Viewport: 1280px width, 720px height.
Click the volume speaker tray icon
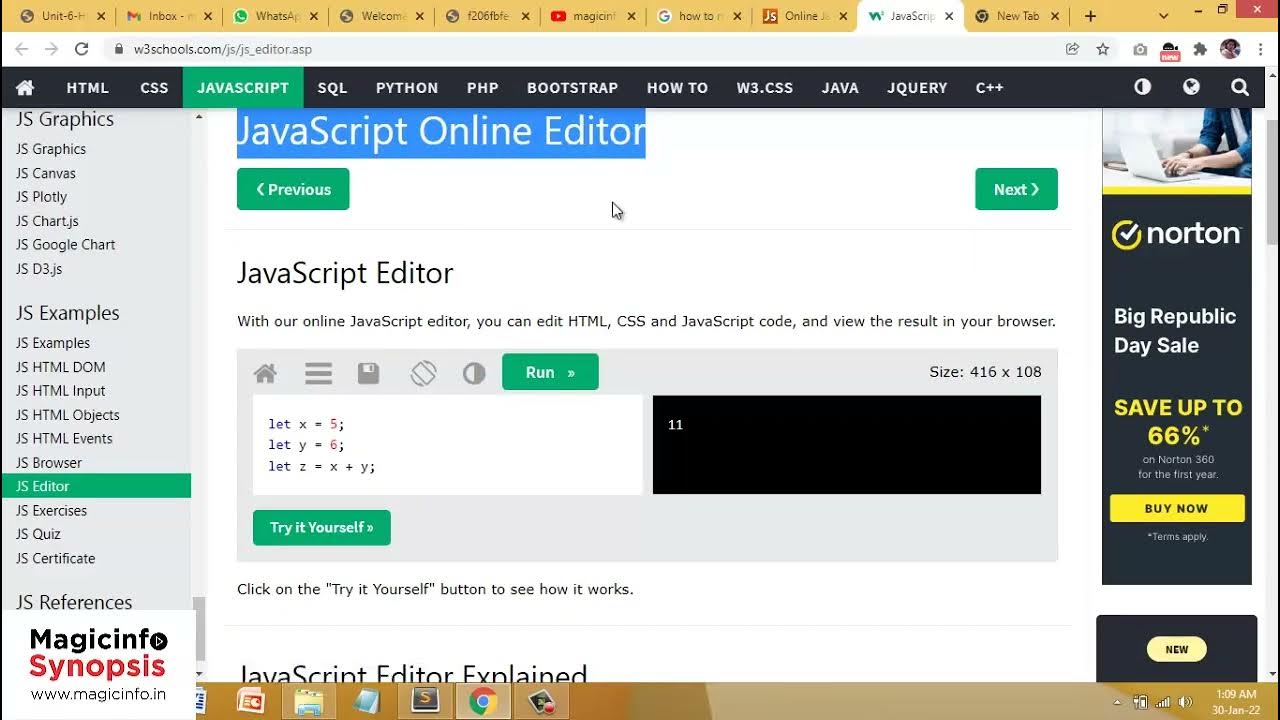pos(1186,702)
